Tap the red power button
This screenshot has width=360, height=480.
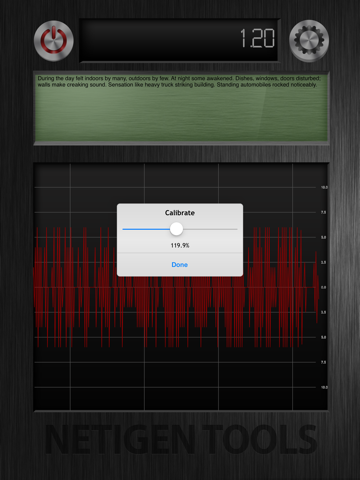pyautogui.click(x=54, y=41)
